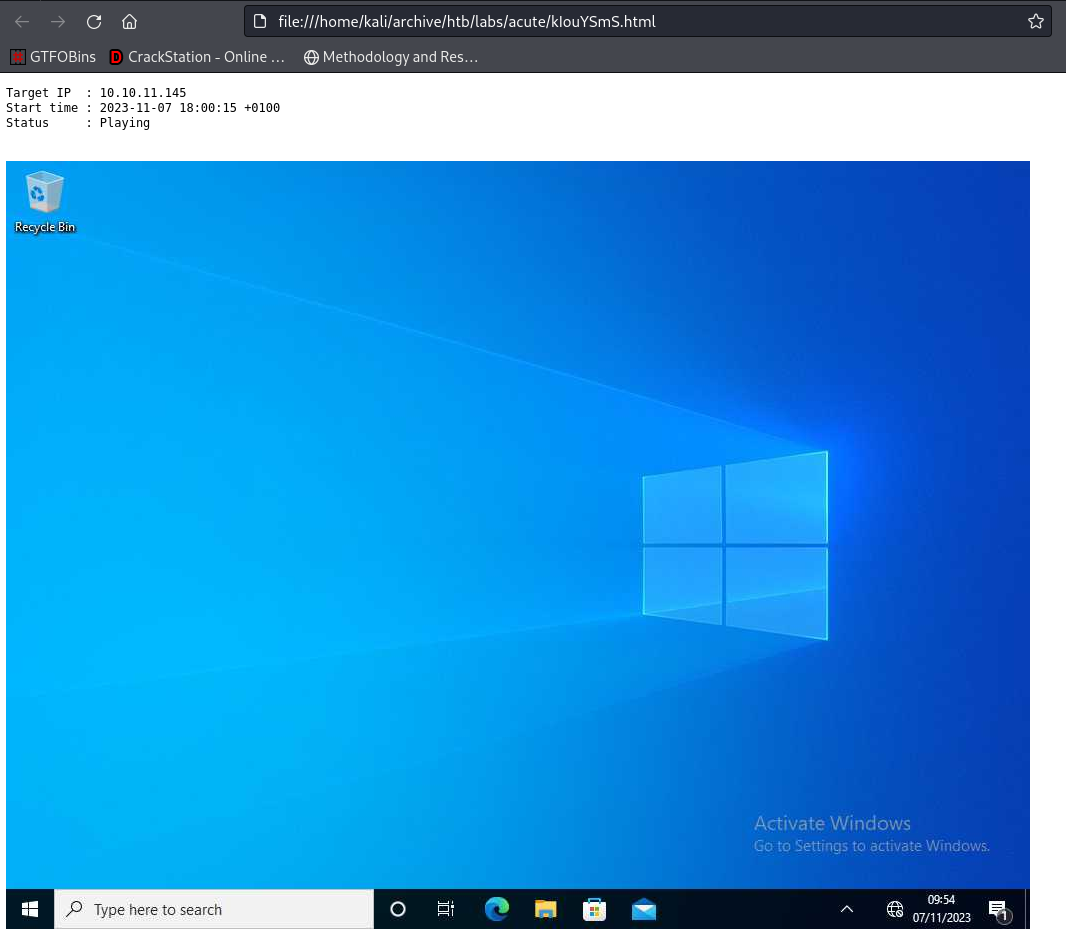1066x937 pixels.
Task: Click the browser forward arrow
Action: point(58,22)
